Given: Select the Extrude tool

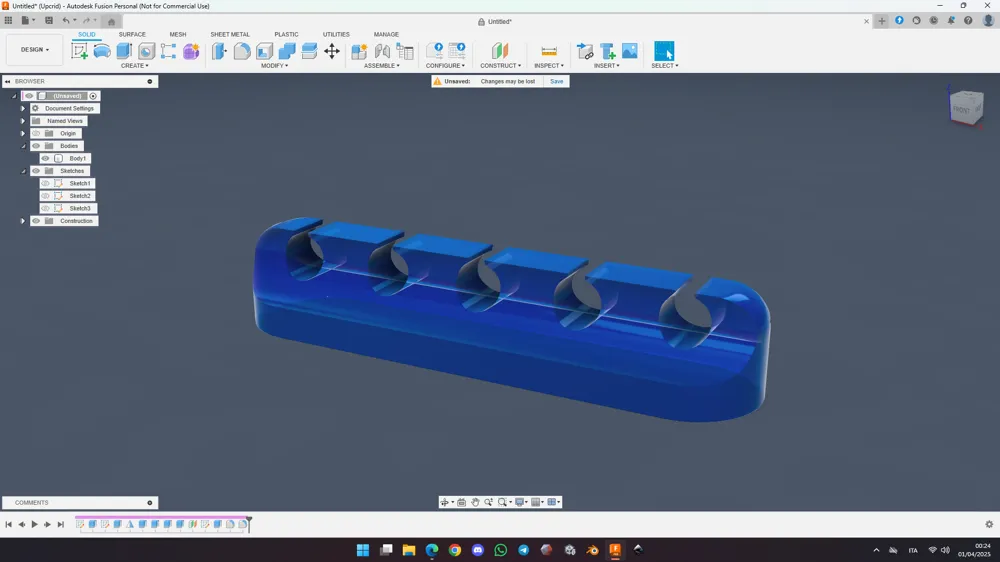Looking at the screenshot, I should point(124,51).
